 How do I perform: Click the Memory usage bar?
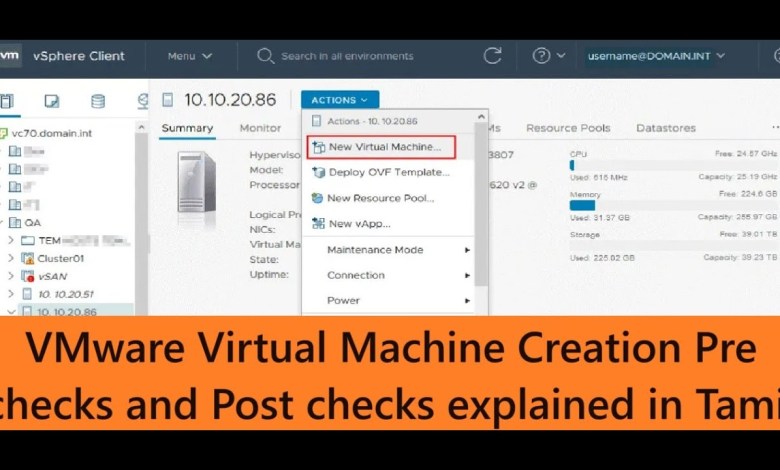tap(673, 205)
